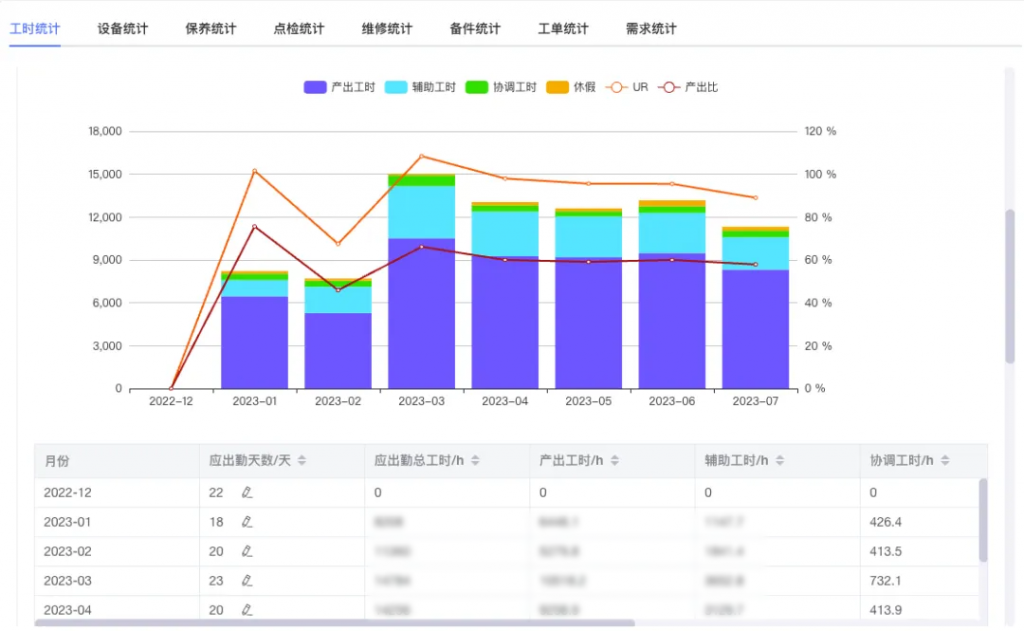Toggle 协调工时 series in legend
This screenshot has width=1024, height=631.
pyautogui.click(x=501, y=87)
